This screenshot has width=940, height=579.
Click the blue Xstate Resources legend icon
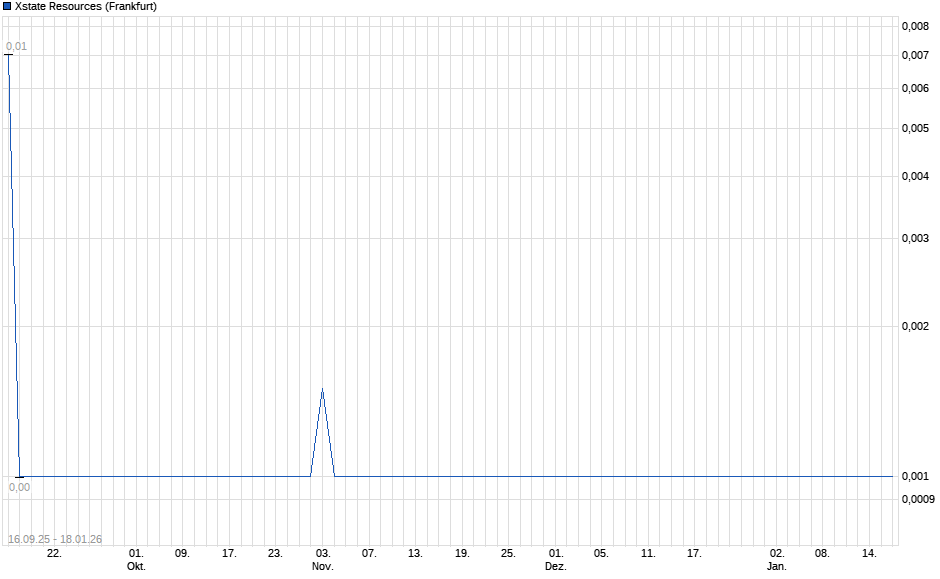pyautogui.click(x=7, y=7)
